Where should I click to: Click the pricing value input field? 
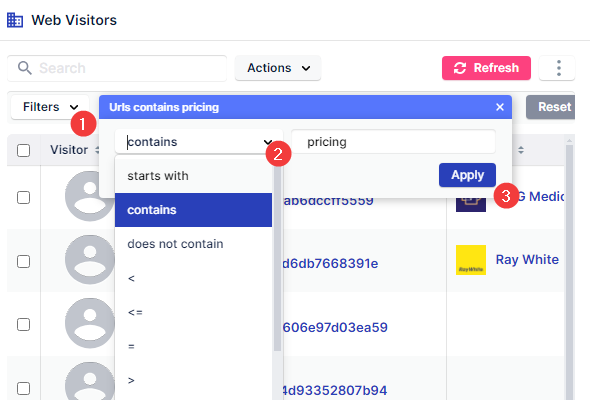(393, 142)
